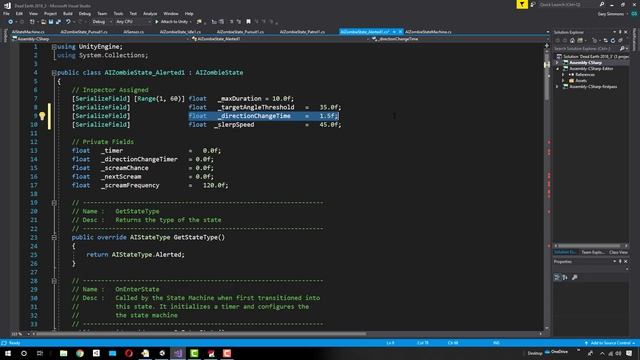The height and width of the screenshot is (360, 640).
Task: Toggle the bookmark toolbar icon
Action: [248, 22]
